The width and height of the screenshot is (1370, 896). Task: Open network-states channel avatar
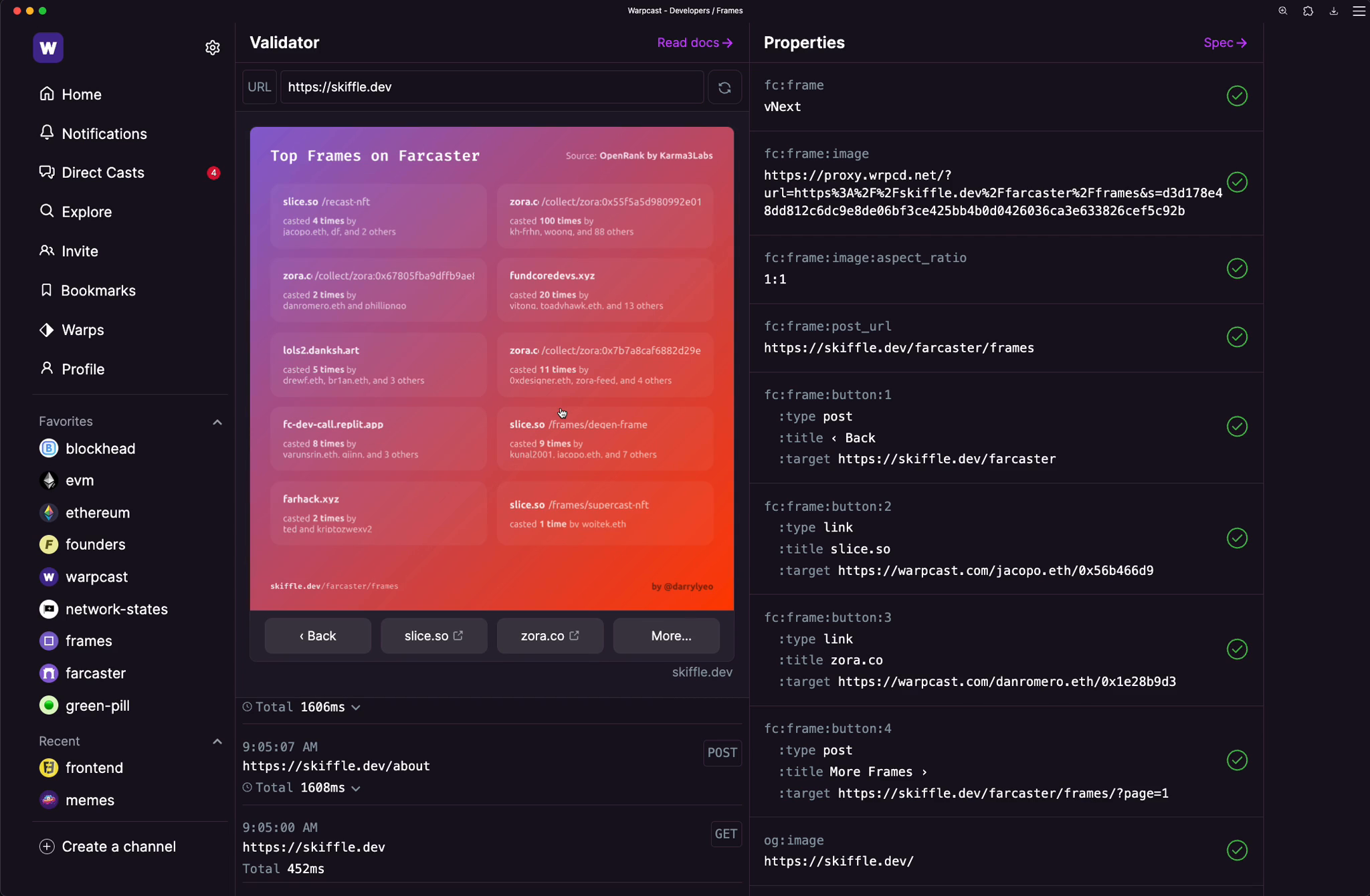click(x=49, y=608)
